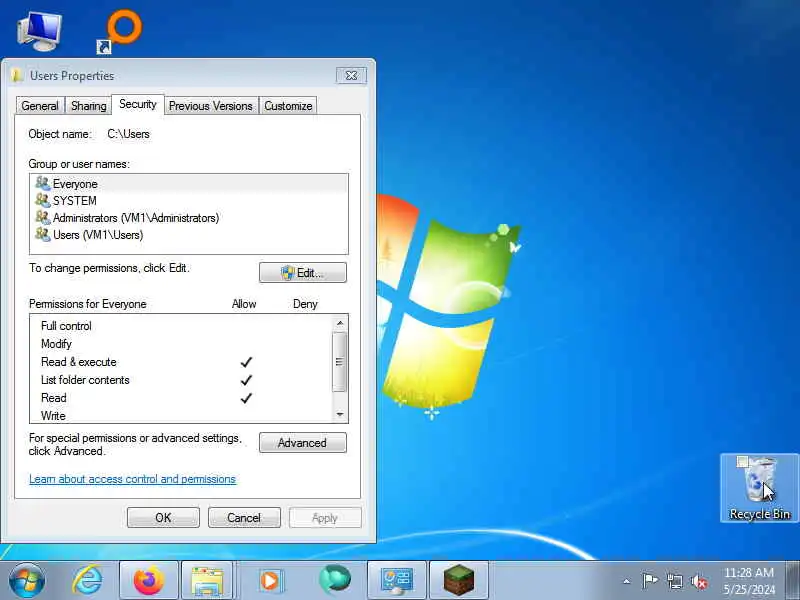The image size is (800, 600).
Task: Show hidden tray icons arrow
Action: pyautogui.click(x=627, y=581)
